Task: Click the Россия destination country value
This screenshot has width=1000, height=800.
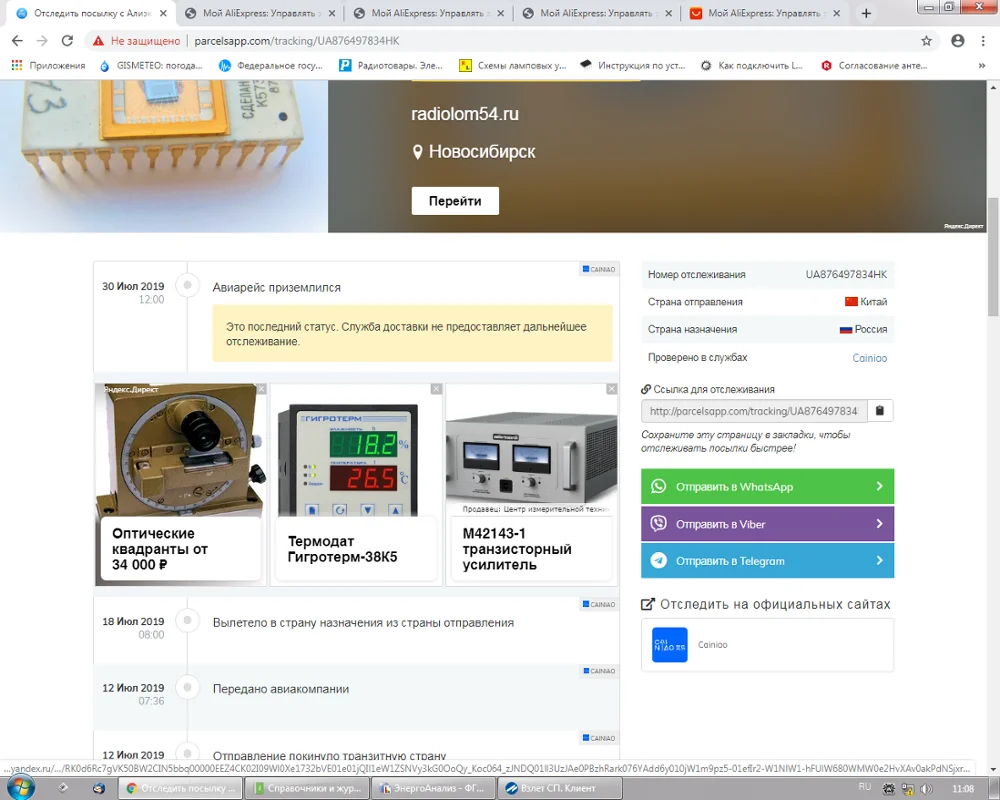Action: pyautogui.click(x=863, y=329)
